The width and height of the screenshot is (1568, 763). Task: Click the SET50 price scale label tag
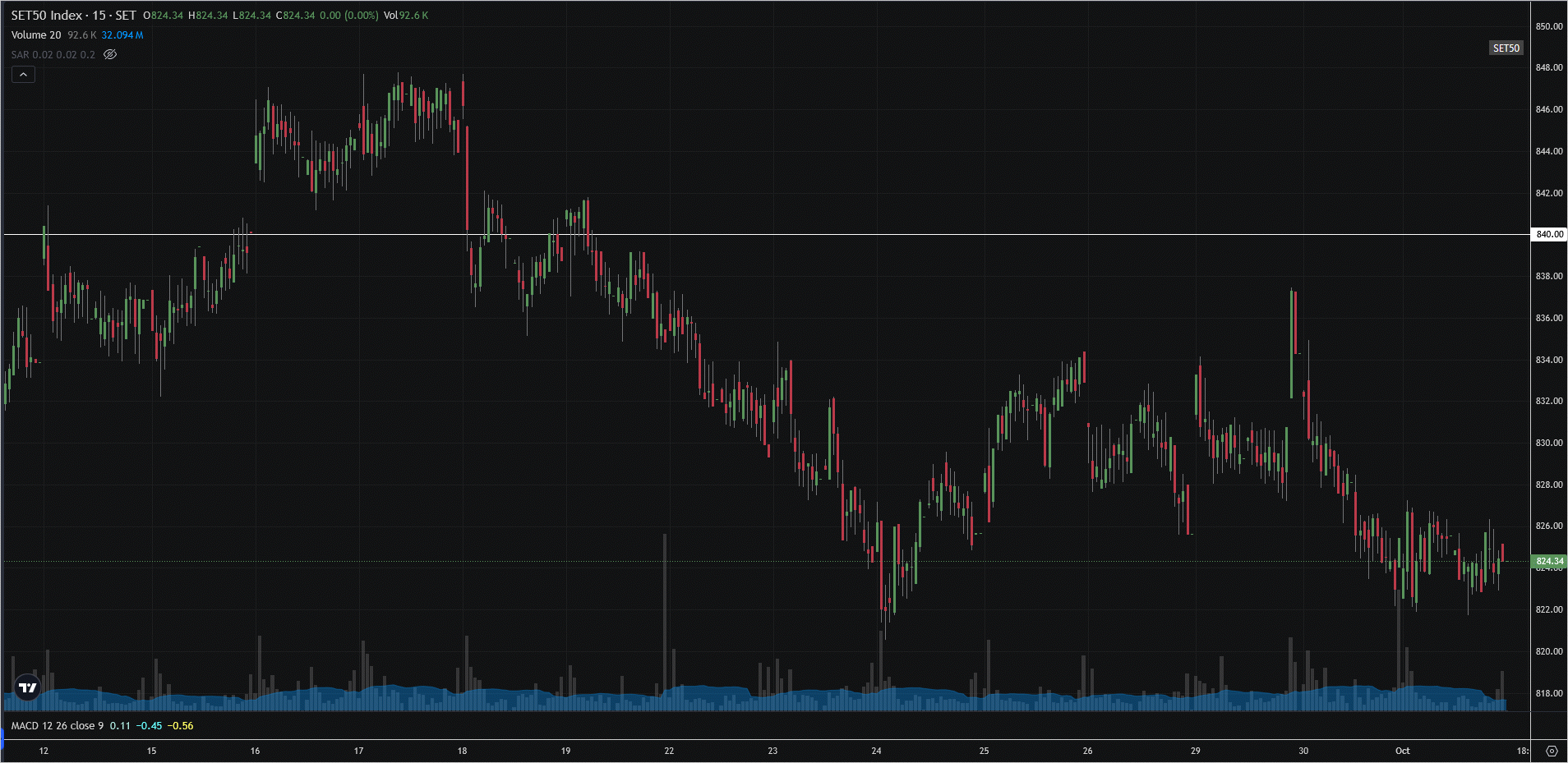click(1506, 48)
